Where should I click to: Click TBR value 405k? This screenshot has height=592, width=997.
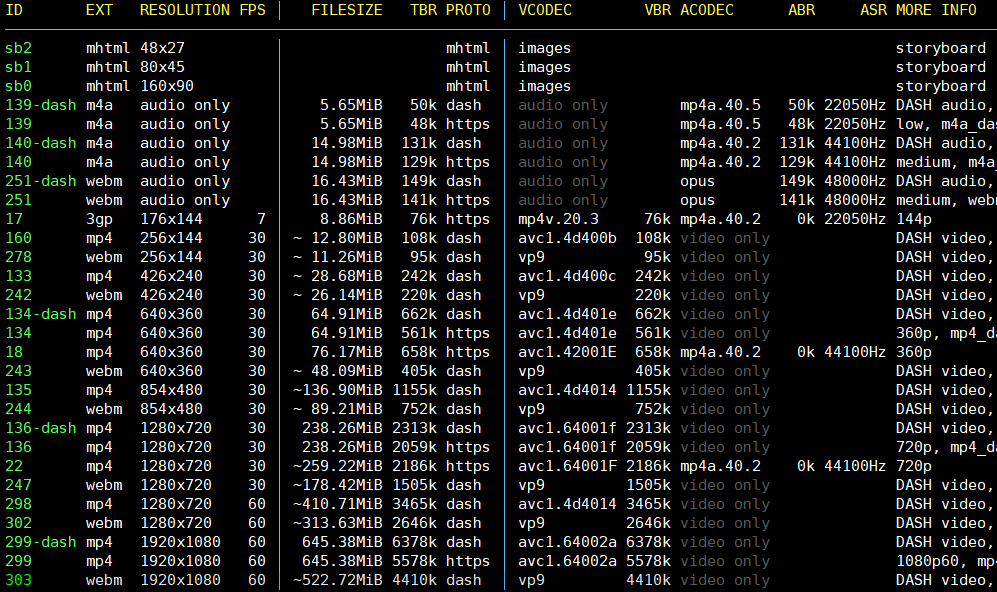(419, 371)
